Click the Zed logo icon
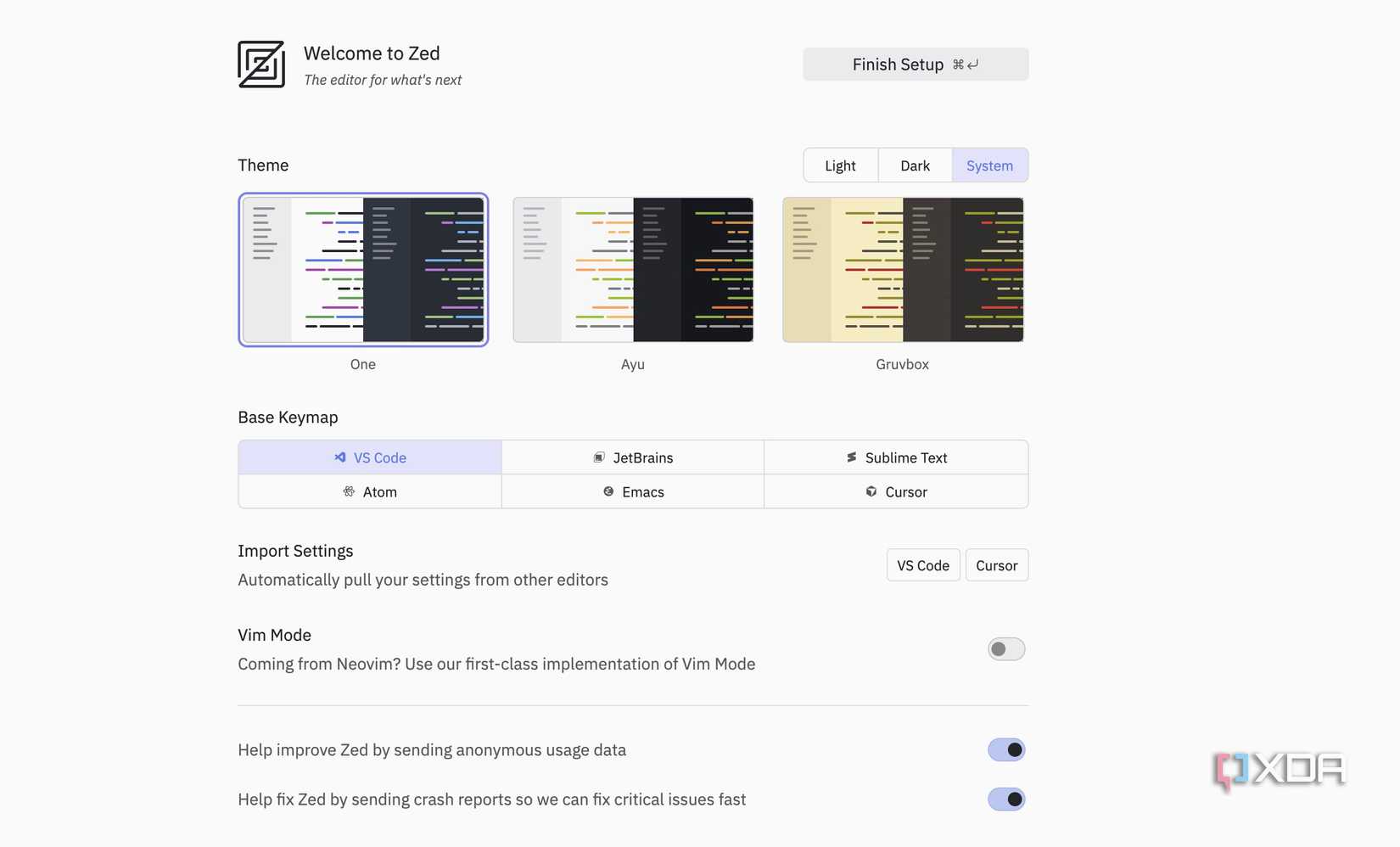1400x847 pixels. [261, 64]
